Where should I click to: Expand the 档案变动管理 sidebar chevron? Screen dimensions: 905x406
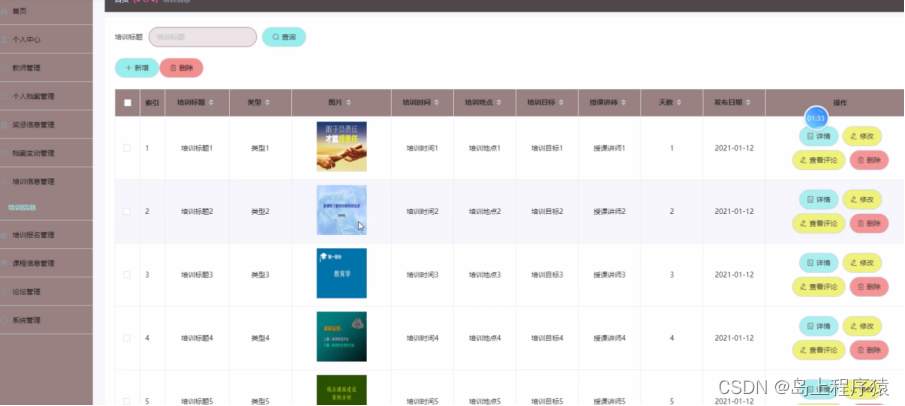coord(81,154)
